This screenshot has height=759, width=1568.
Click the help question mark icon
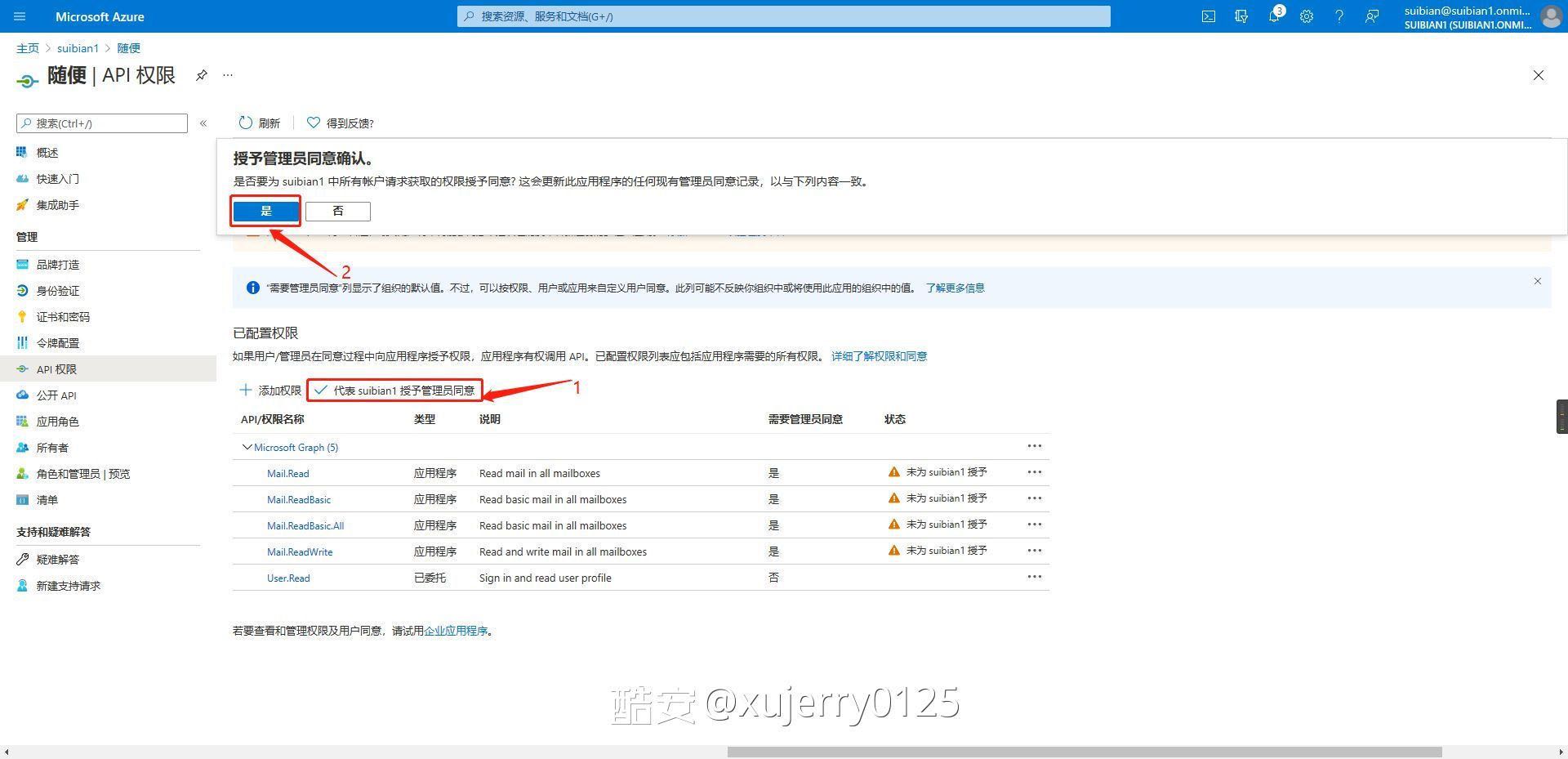[1339, 16]
